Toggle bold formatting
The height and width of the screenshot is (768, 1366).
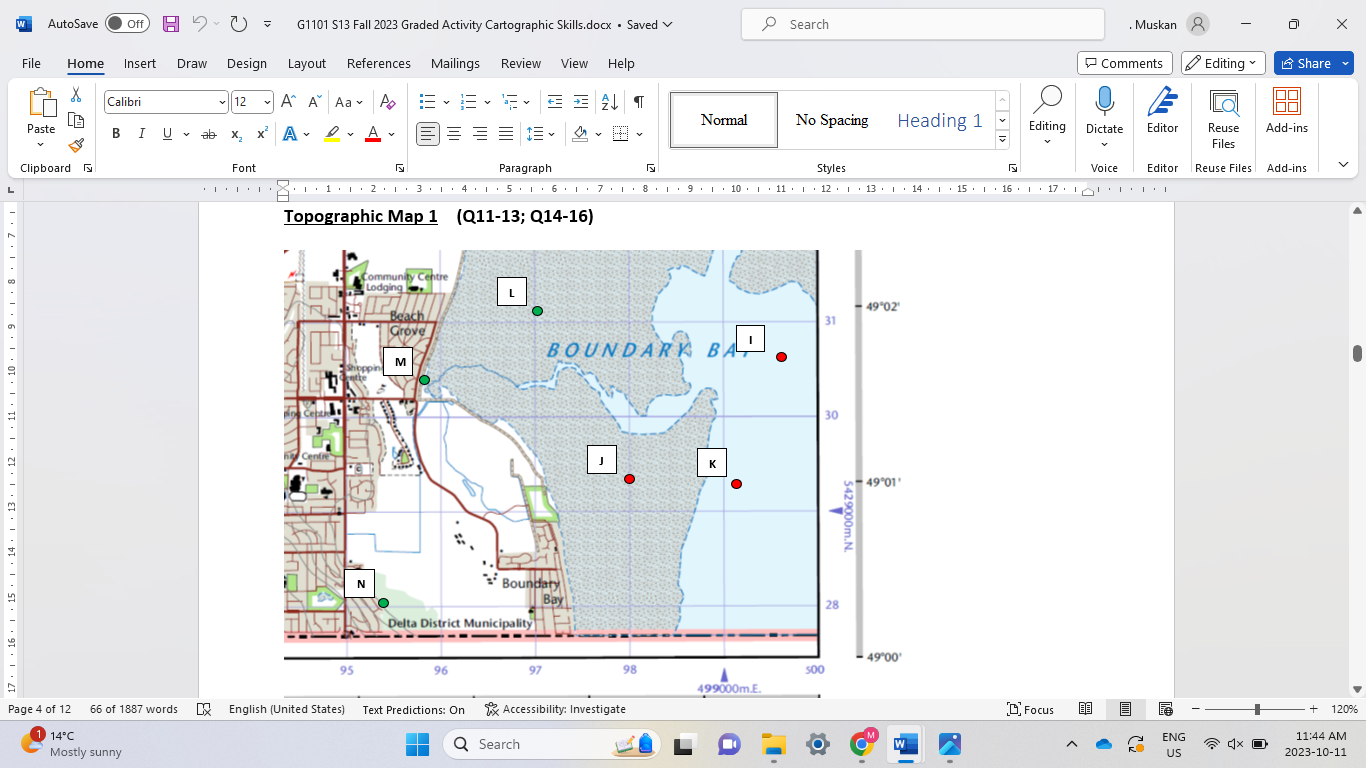(x=116, y=134)
